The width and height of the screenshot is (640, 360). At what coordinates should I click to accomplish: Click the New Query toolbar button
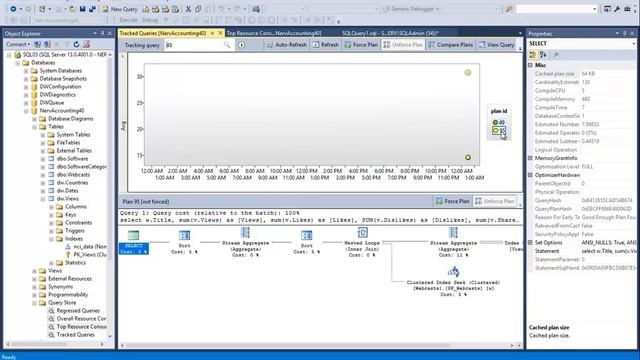(x=120, y=9)
